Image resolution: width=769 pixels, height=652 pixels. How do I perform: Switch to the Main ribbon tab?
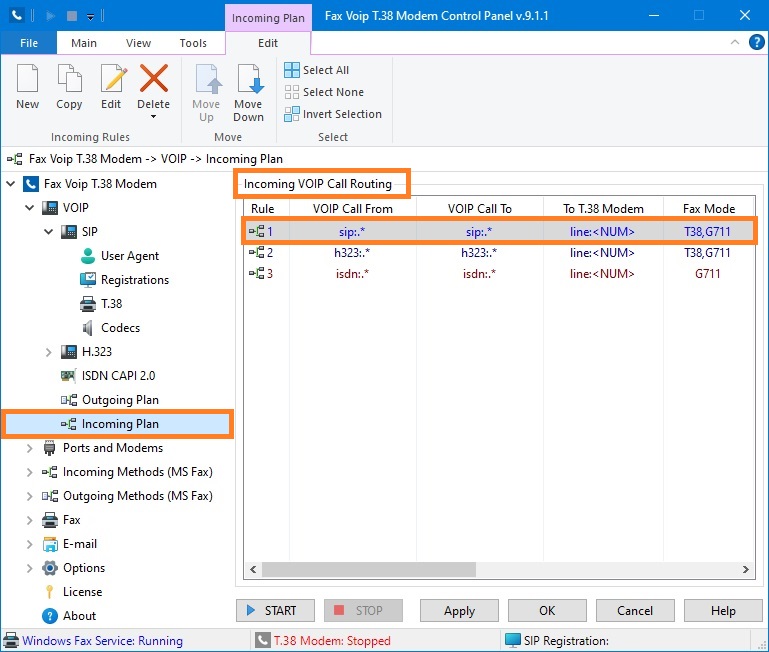84,43
